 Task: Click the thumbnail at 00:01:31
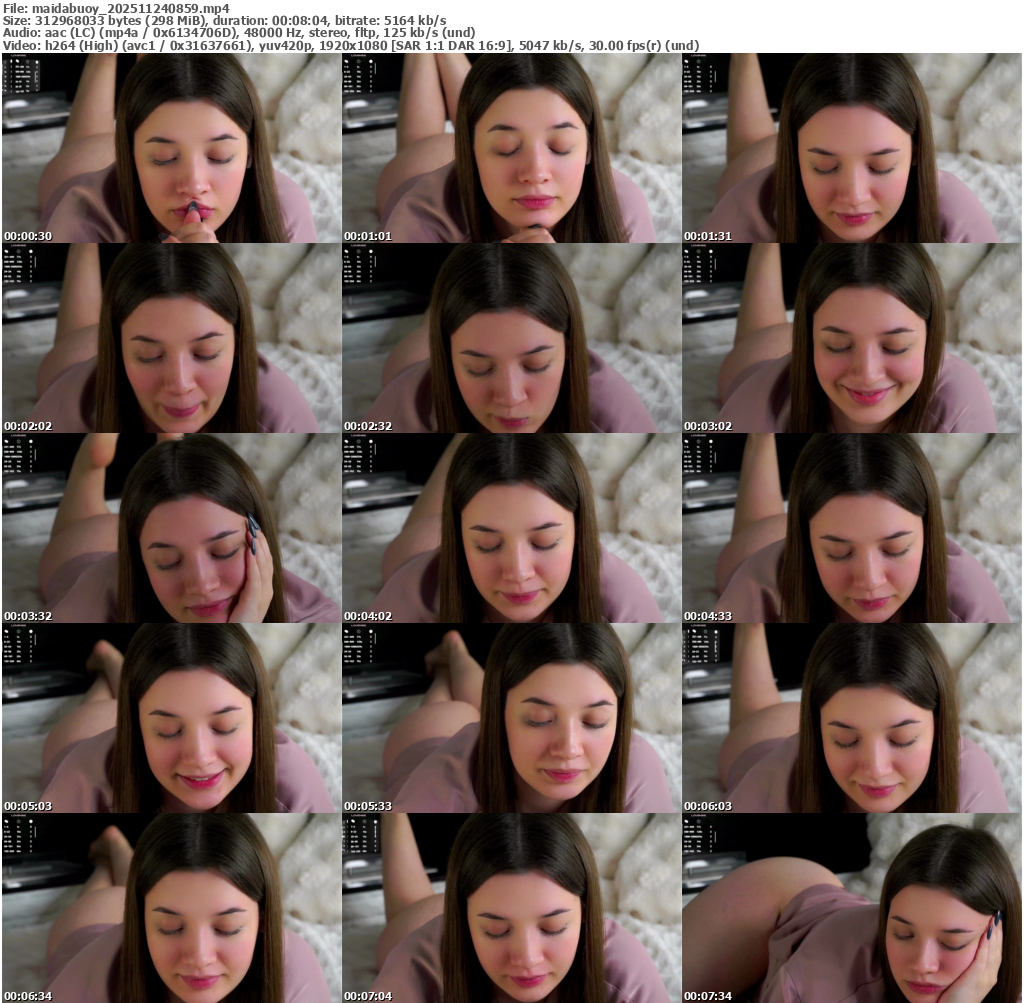point(852,148)
